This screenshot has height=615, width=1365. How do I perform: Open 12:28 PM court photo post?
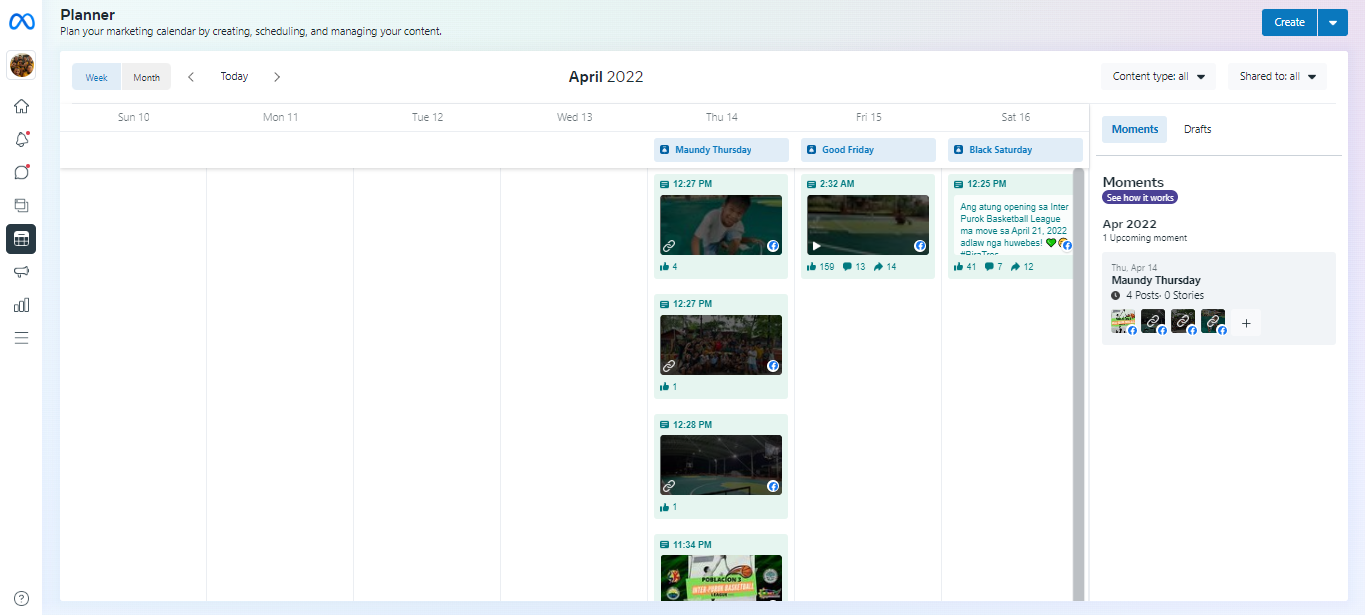point(721,465)
